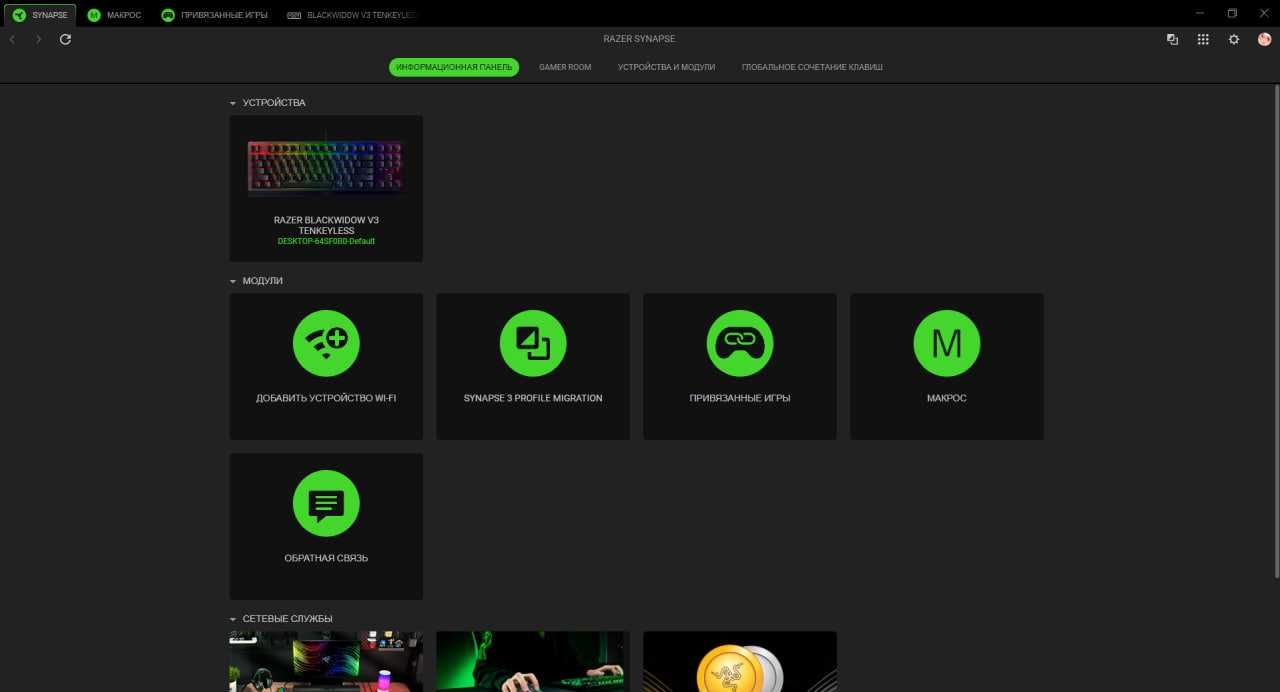Click the Razer BlackWidow V3 Tenkeyless device name
Viewport: 1280px width, 692px height.
tap(326, 225)
